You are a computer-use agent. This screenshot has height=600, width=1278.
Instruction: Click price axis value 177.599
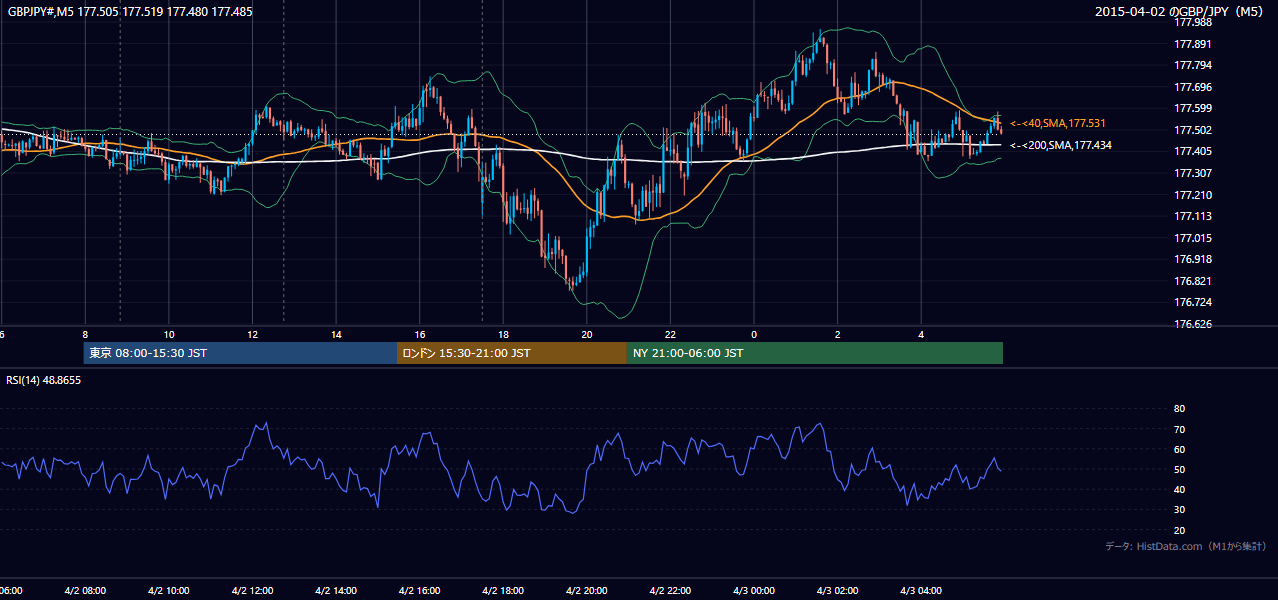pyautogui.click(x=1194, y=108)
